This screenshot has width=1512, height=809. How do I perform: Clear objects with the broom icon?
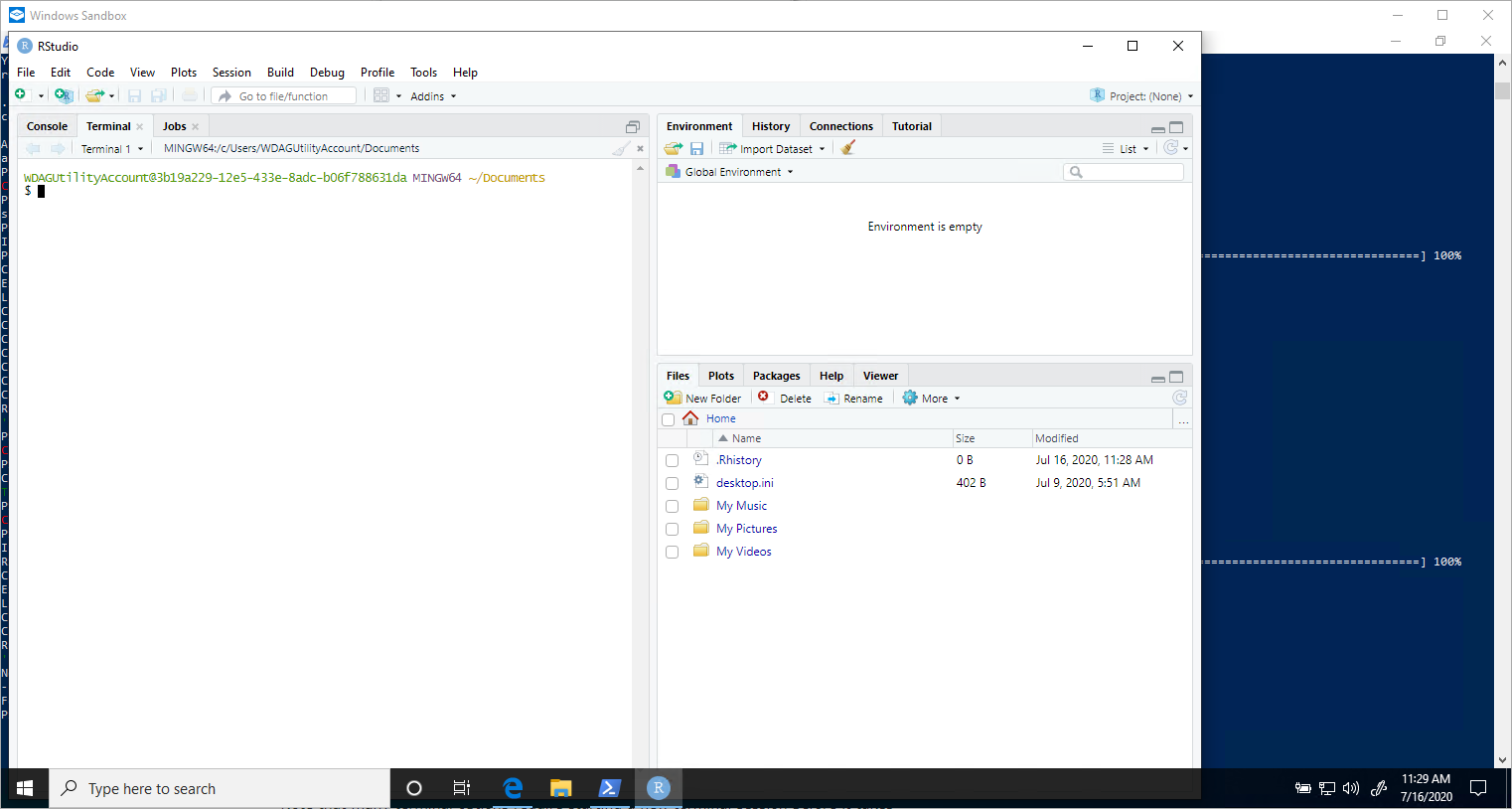point(847,147)
